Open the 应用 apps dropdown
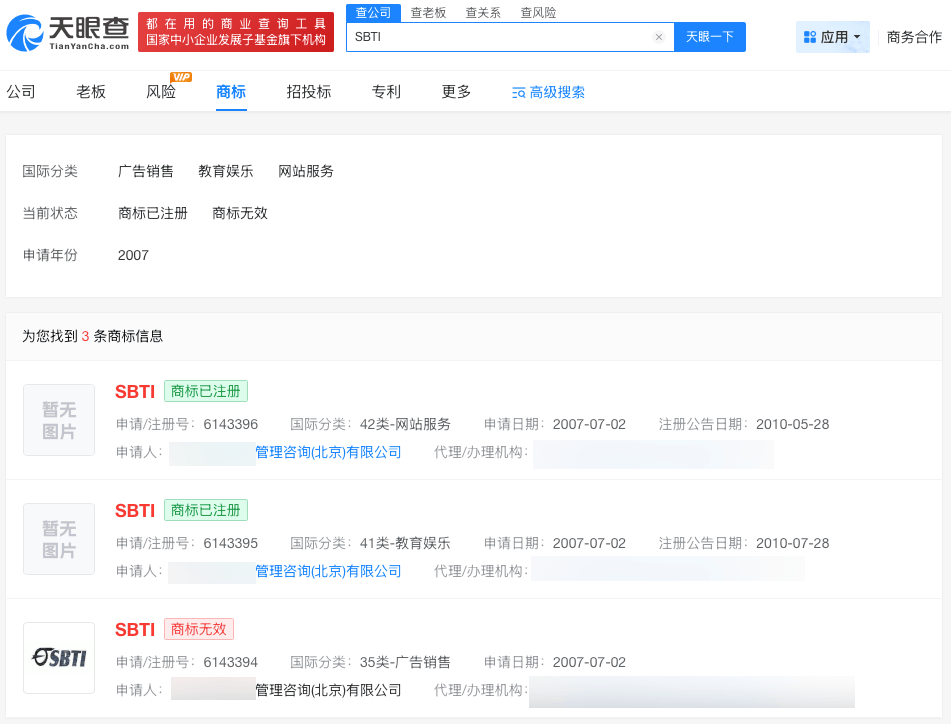Screen dimensions: 951x724 pos(833,37)
